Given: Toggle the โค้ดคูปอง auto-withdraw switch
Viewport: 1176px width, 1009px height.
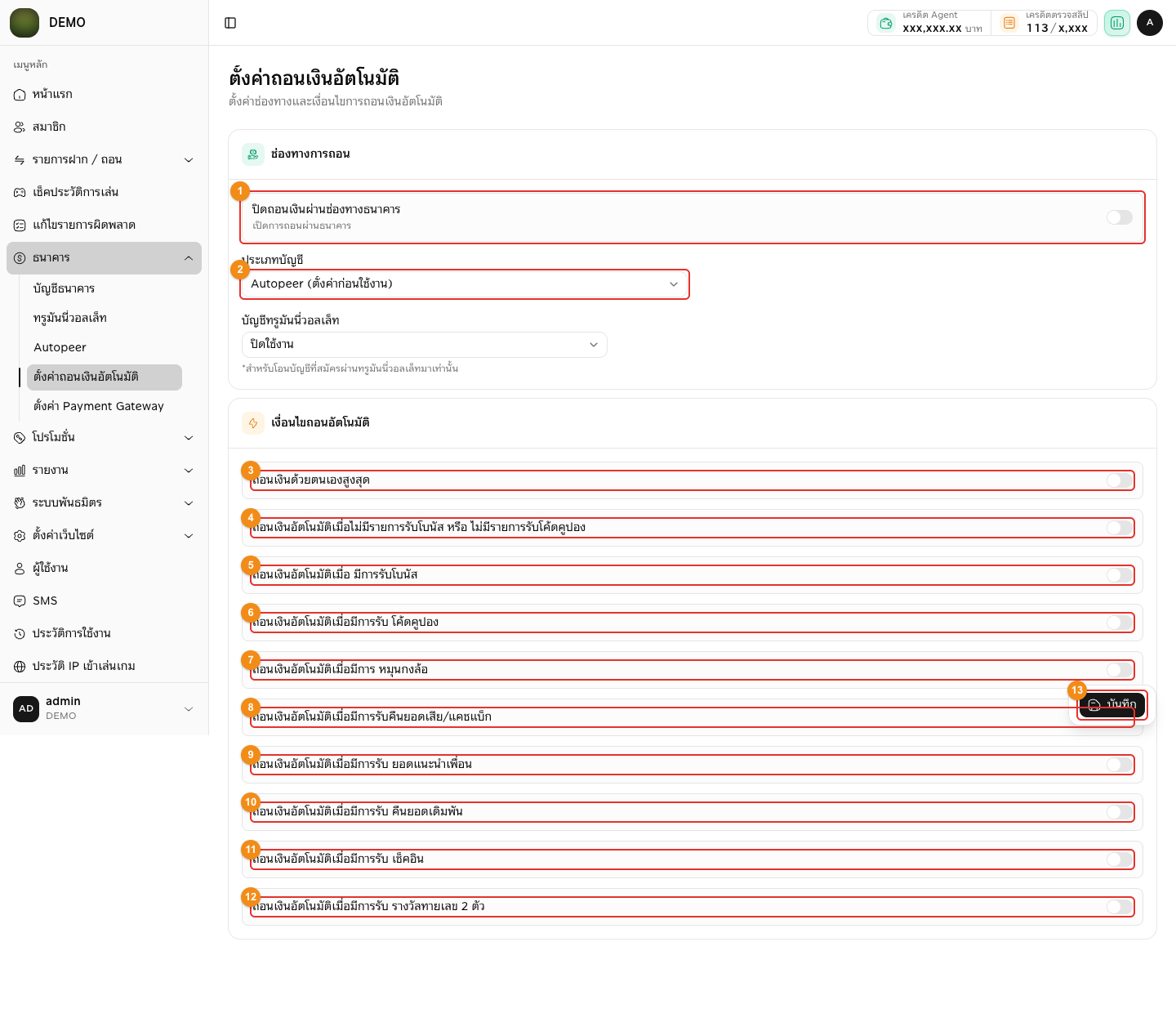Looking at the screenshot, I should coord(1120,623).
